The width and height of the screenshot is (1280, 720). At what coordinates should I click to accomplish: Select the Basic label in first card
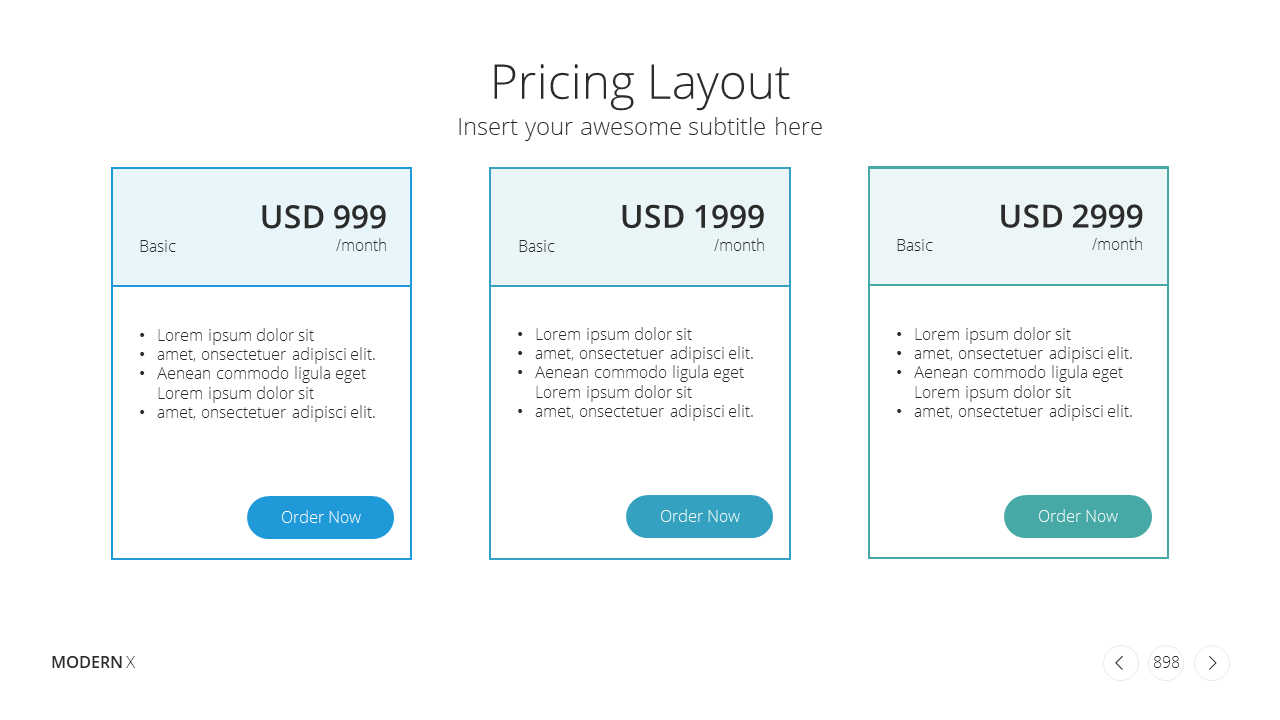click(x=157, y=246)
